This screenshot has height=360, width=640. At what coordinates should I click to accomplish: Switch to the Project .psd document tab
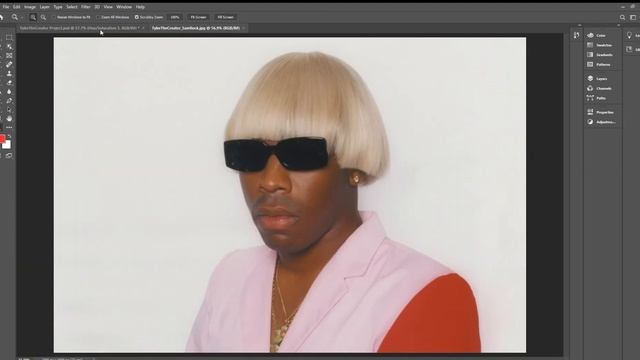pyautogui.click(x=80, y=28)
